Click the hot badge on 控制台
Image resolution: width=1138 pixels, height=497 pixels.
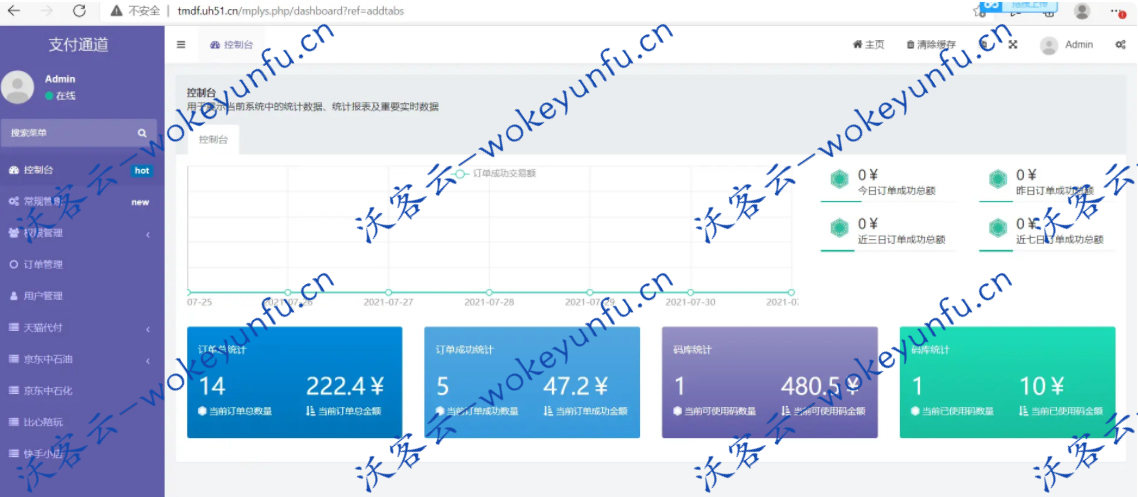pos(142,171)
